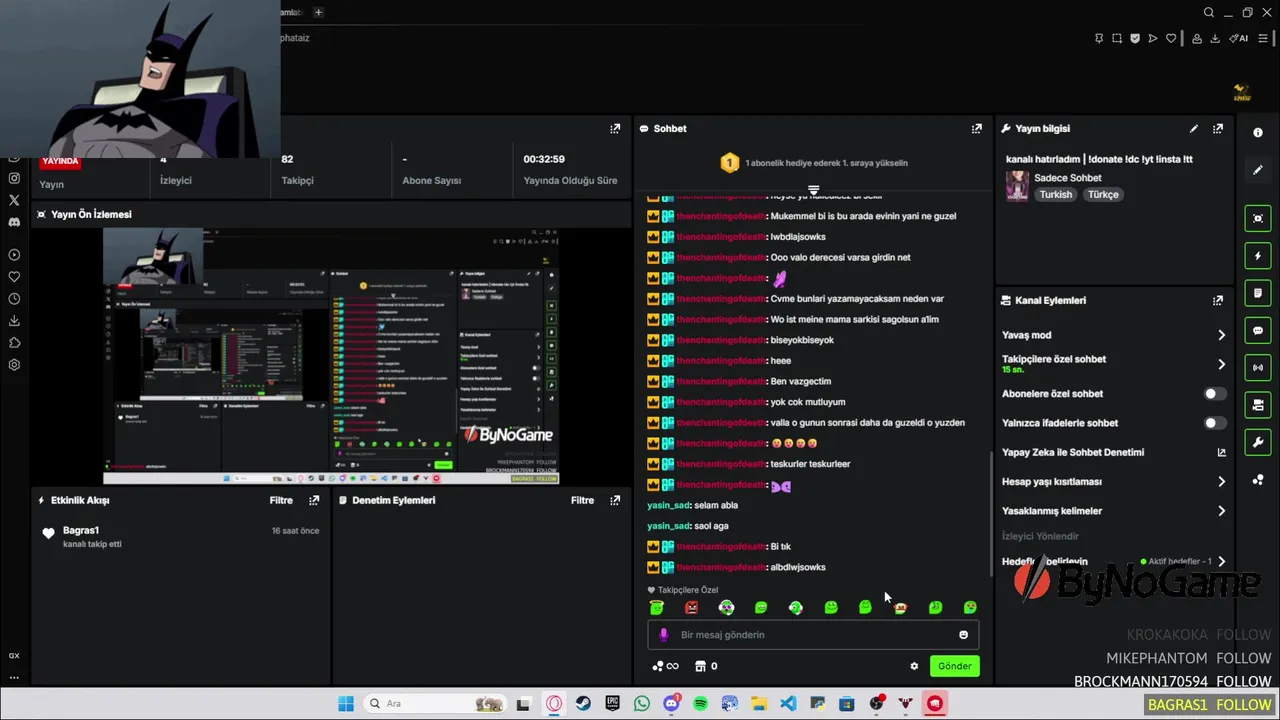
Task: Open Spotify from the Windows taskbar
Action: tap(700, 704)
